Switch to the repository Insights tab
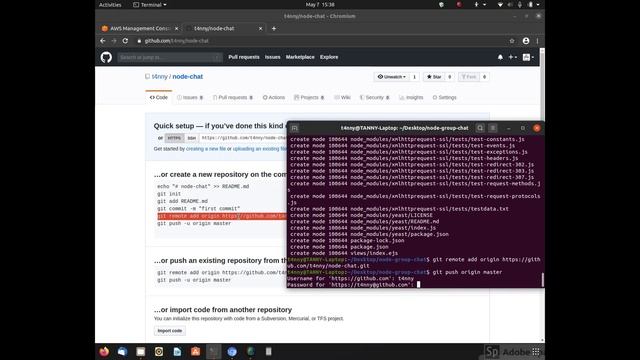The image size is (640, 360). click(x=411, y=98)
